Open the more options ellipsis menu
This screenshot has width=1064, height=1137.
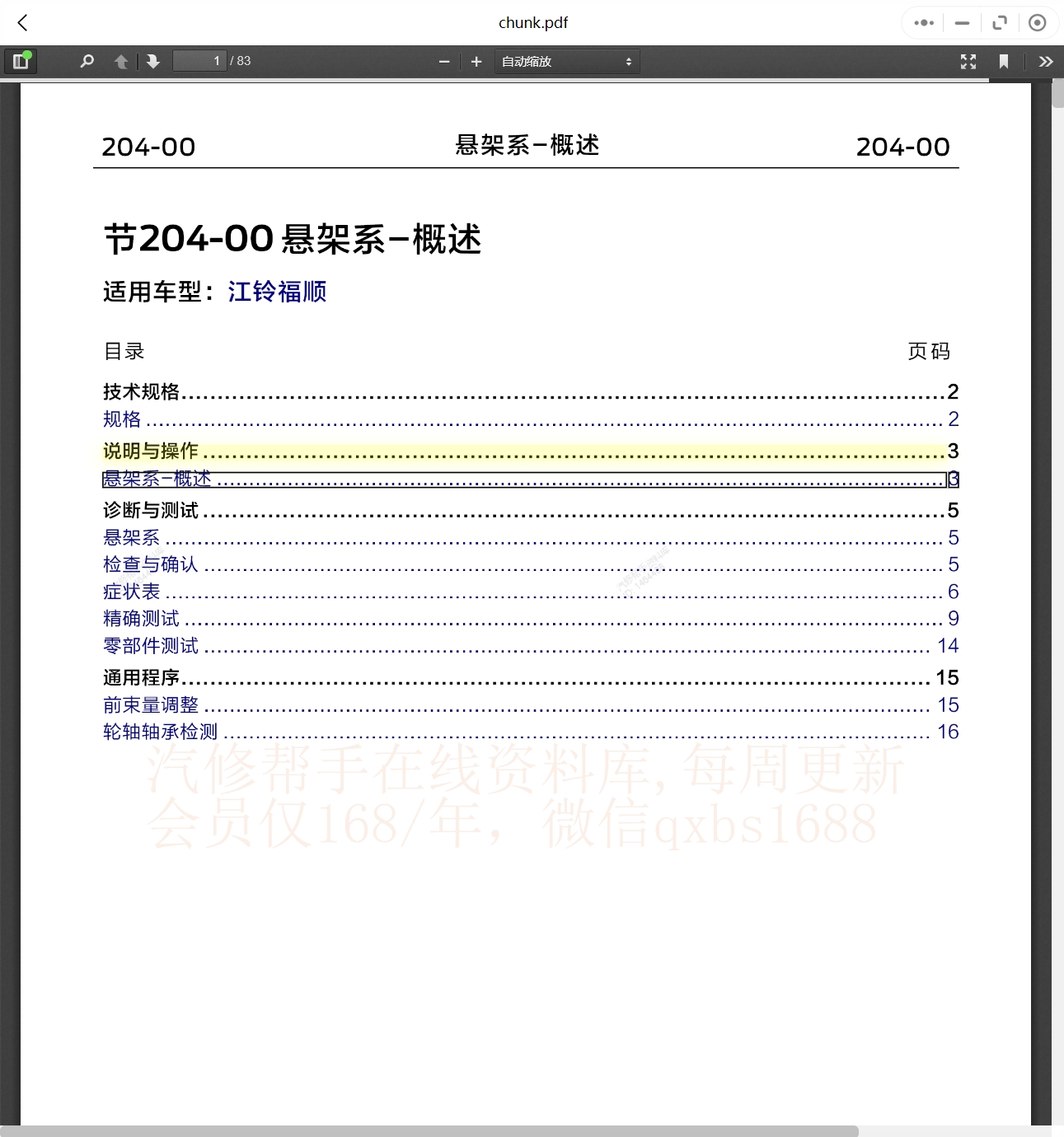tap(923, 22)
